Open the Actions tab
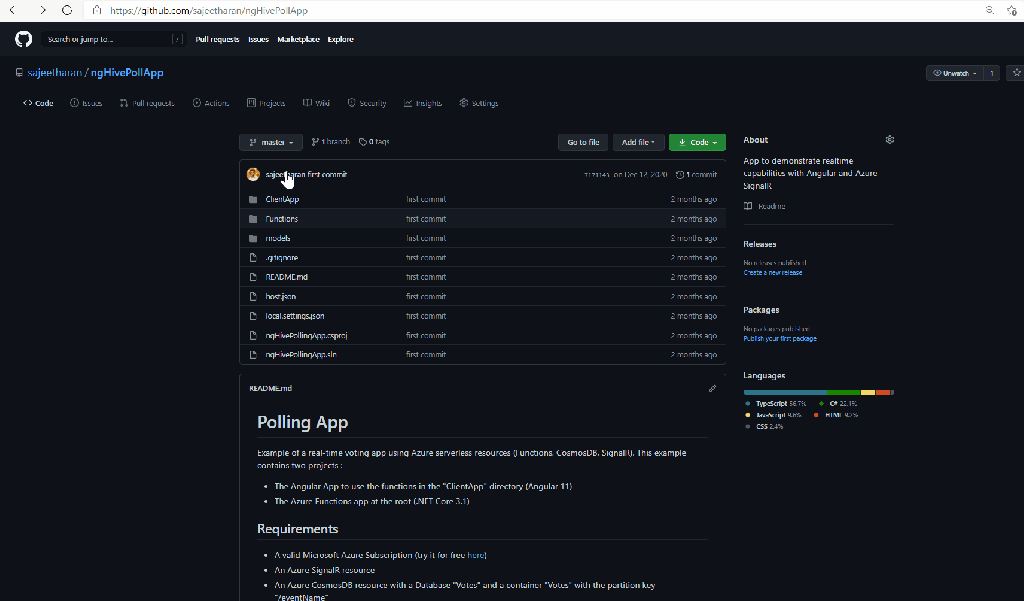This screenshot has width=1024, height=601. coord(211,103)
